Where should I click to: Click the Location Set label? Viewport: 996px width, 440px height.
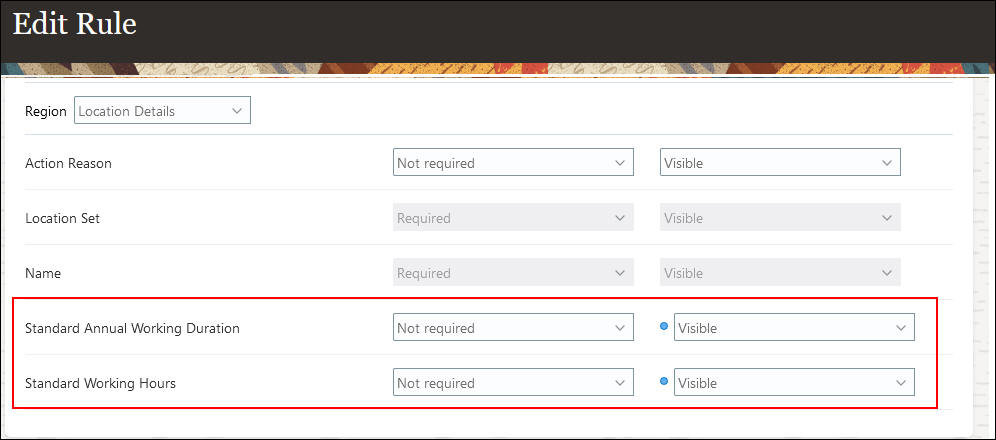point(62,218)
